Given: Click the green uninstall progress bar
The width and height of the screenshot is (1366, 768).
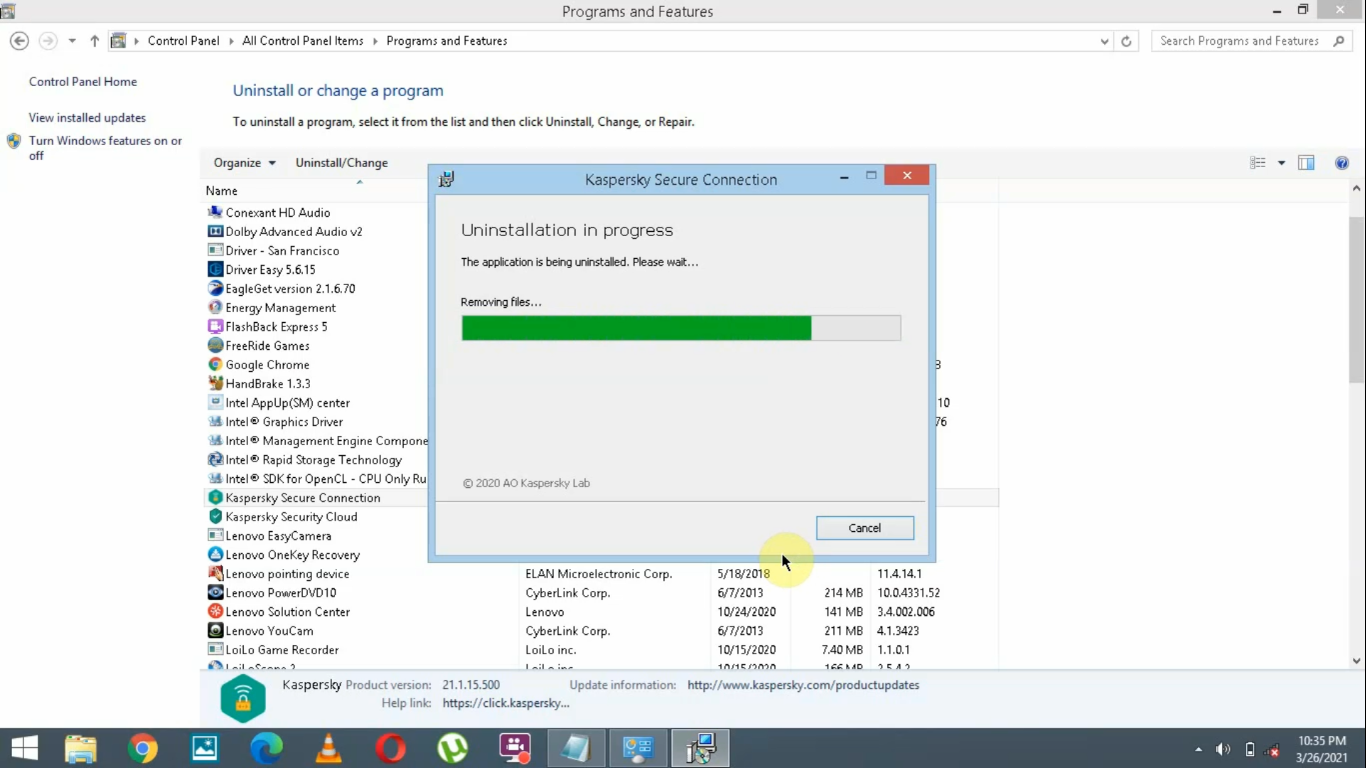Looking at the screenshot, I should [636, 327].
